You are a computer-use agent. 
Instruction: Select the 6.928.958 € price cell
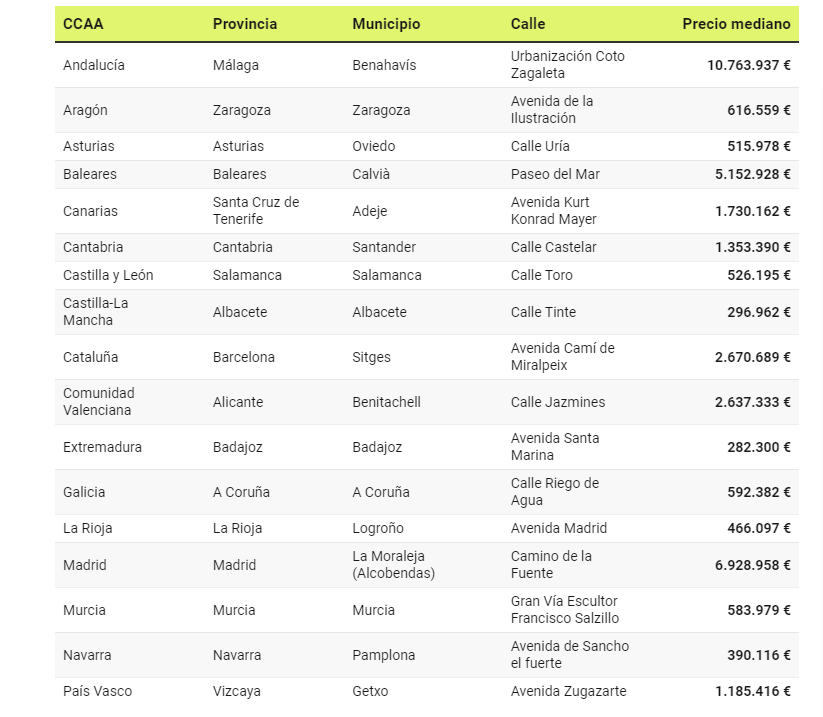[x=752, y=565]
